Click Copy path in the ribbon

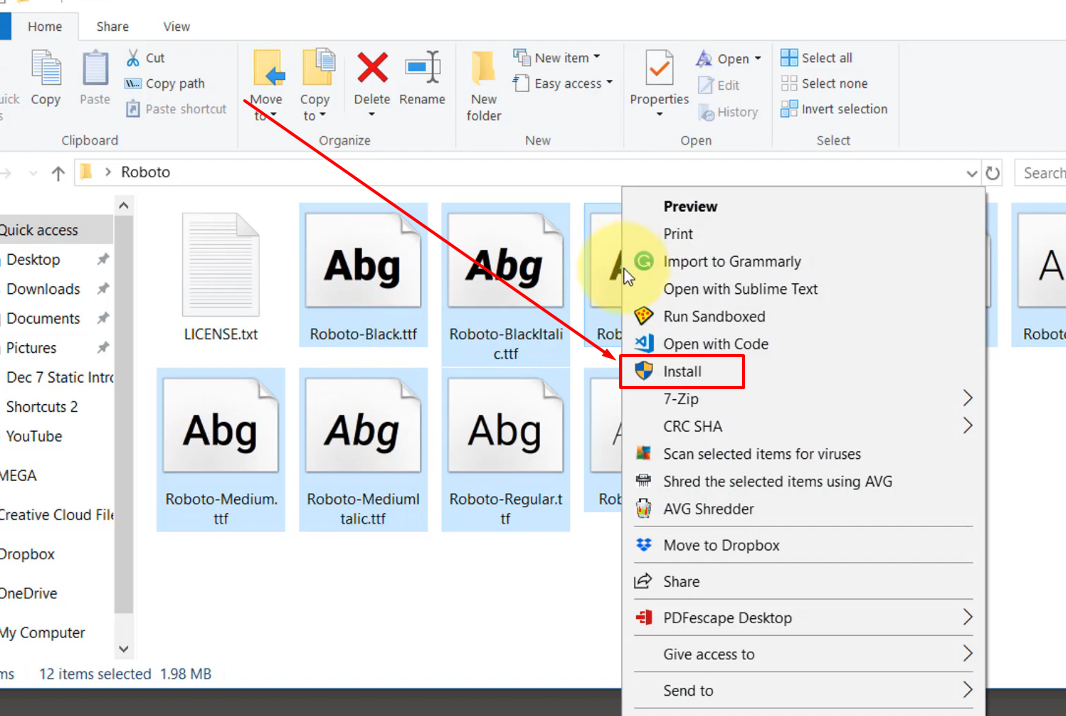click(x=165, y=84)
